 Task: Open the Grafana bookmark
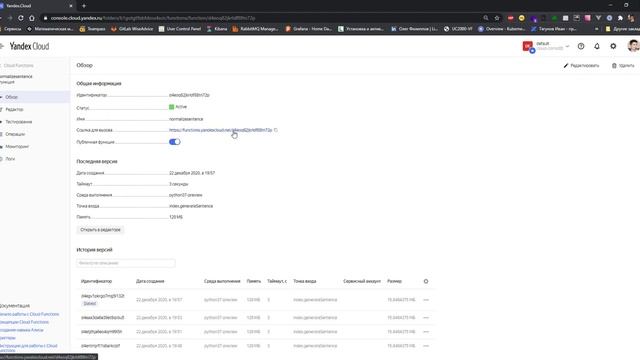[x=309, y=29]
